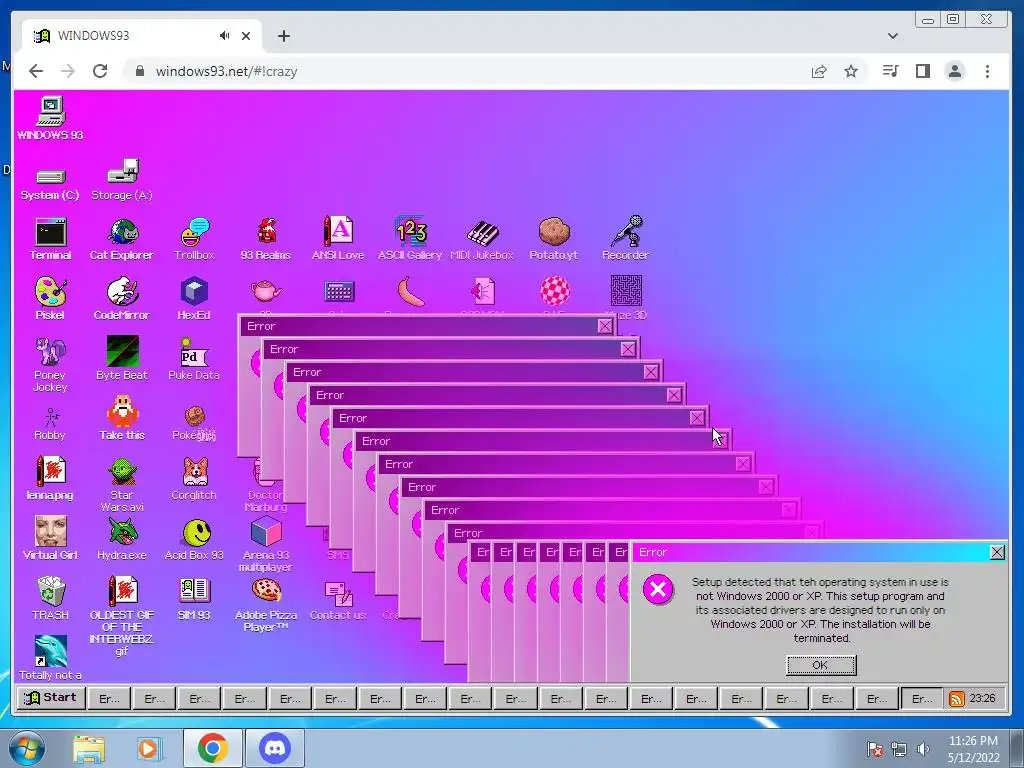Open the banana desktop icon

click(x=411, y=291)
